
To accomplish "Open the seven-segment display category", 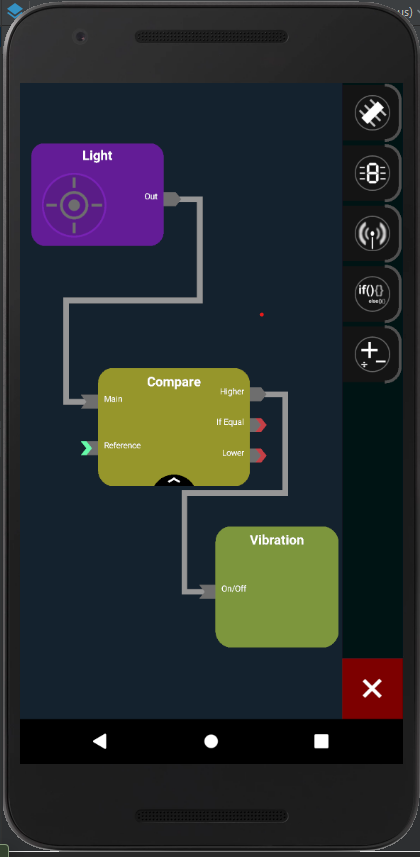I will click(372, 173).
